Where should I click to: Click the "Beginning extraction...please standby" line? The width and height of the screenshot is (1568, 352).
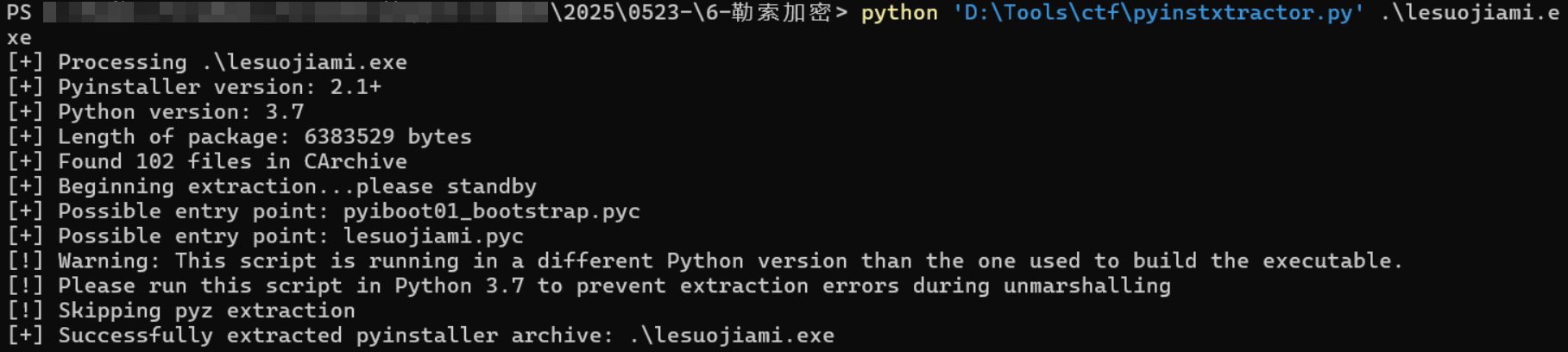(296, 186)
